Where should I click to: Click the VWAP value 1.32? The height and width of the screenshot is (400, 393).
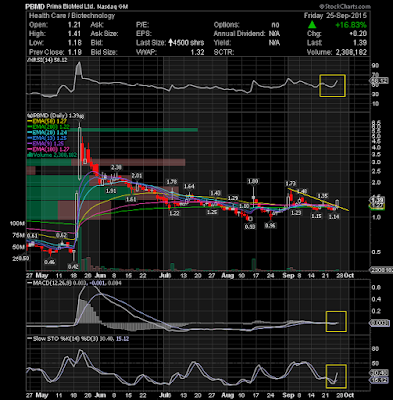coord(198,52)
